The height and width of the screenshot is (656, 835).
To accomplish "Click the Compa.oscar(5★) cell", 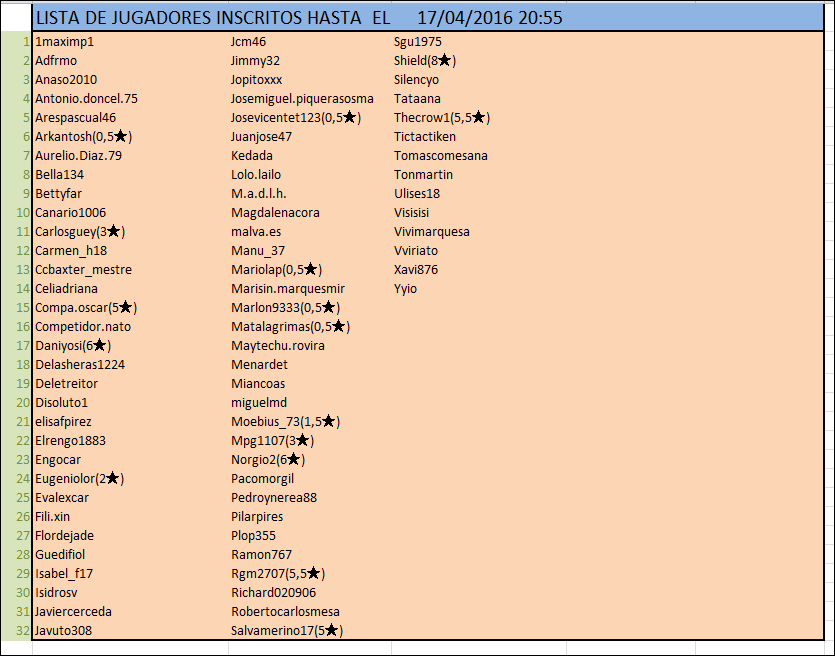I will tap(86, 307).
